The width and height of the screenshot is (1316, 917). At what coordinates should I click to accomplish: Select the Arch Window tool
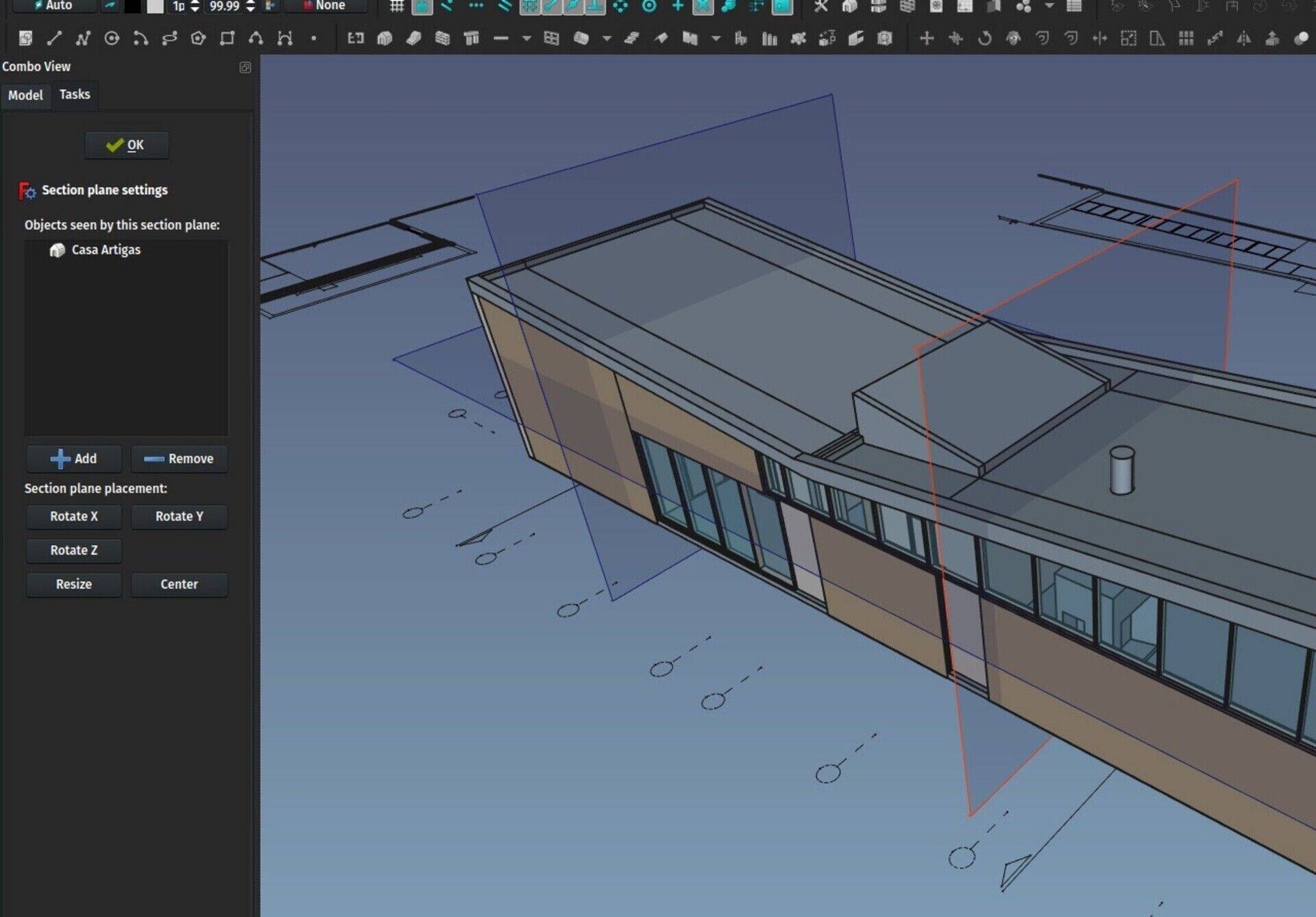coord(551,38)
